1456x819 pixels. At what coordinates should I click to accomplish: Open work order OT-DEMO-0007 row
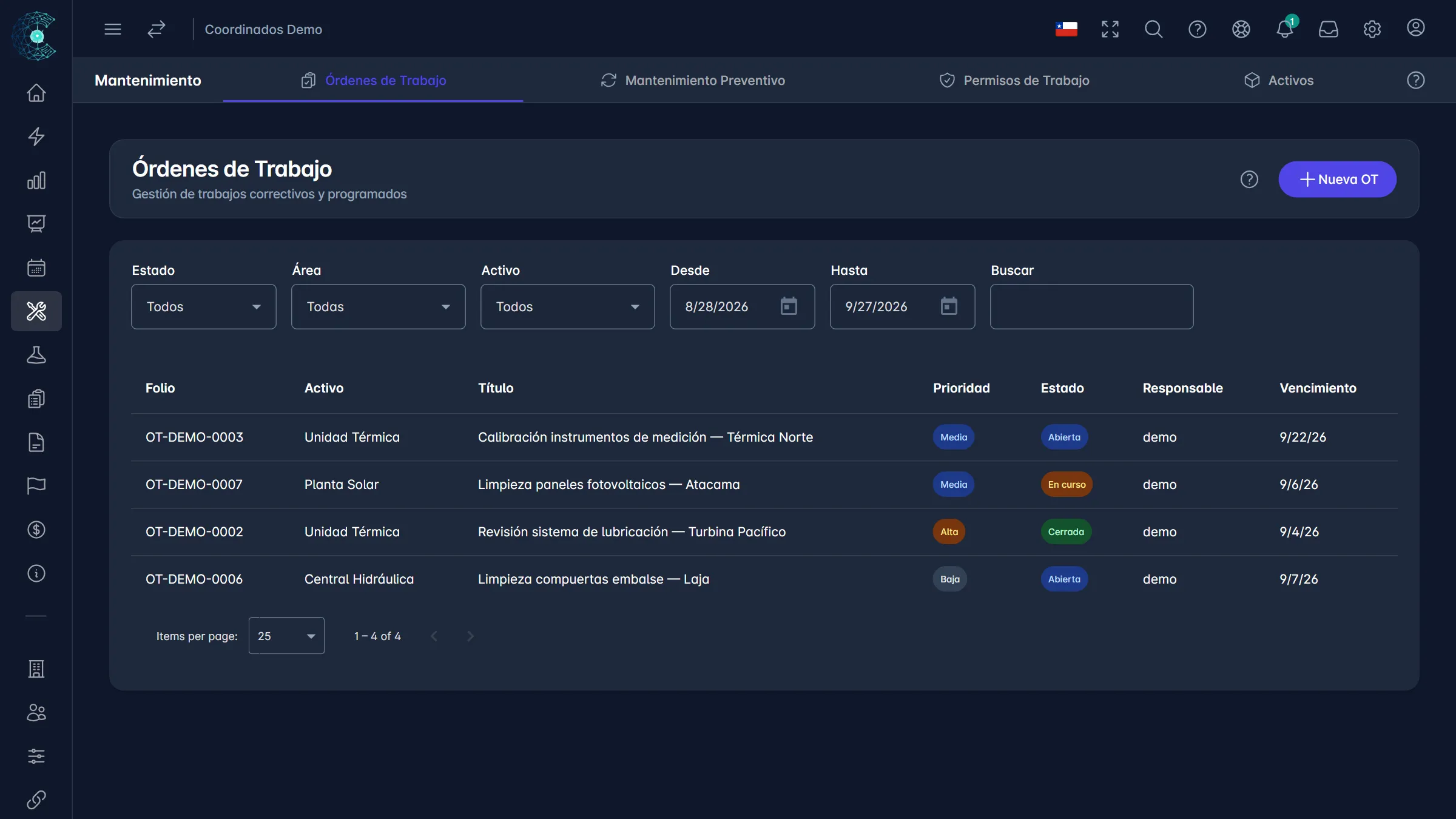pos(764,485)
